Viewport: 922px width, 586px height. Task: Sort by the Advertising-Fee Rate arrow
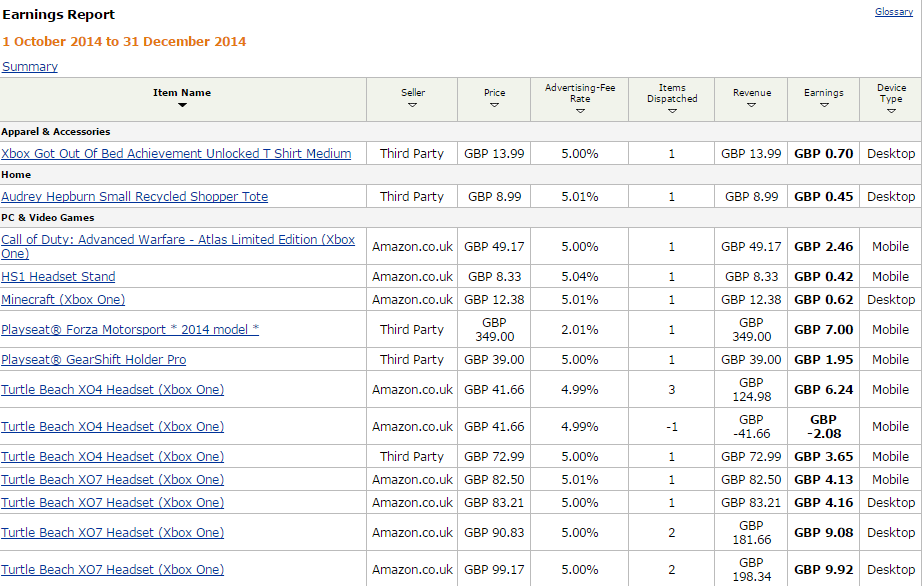tap(580, 111)
